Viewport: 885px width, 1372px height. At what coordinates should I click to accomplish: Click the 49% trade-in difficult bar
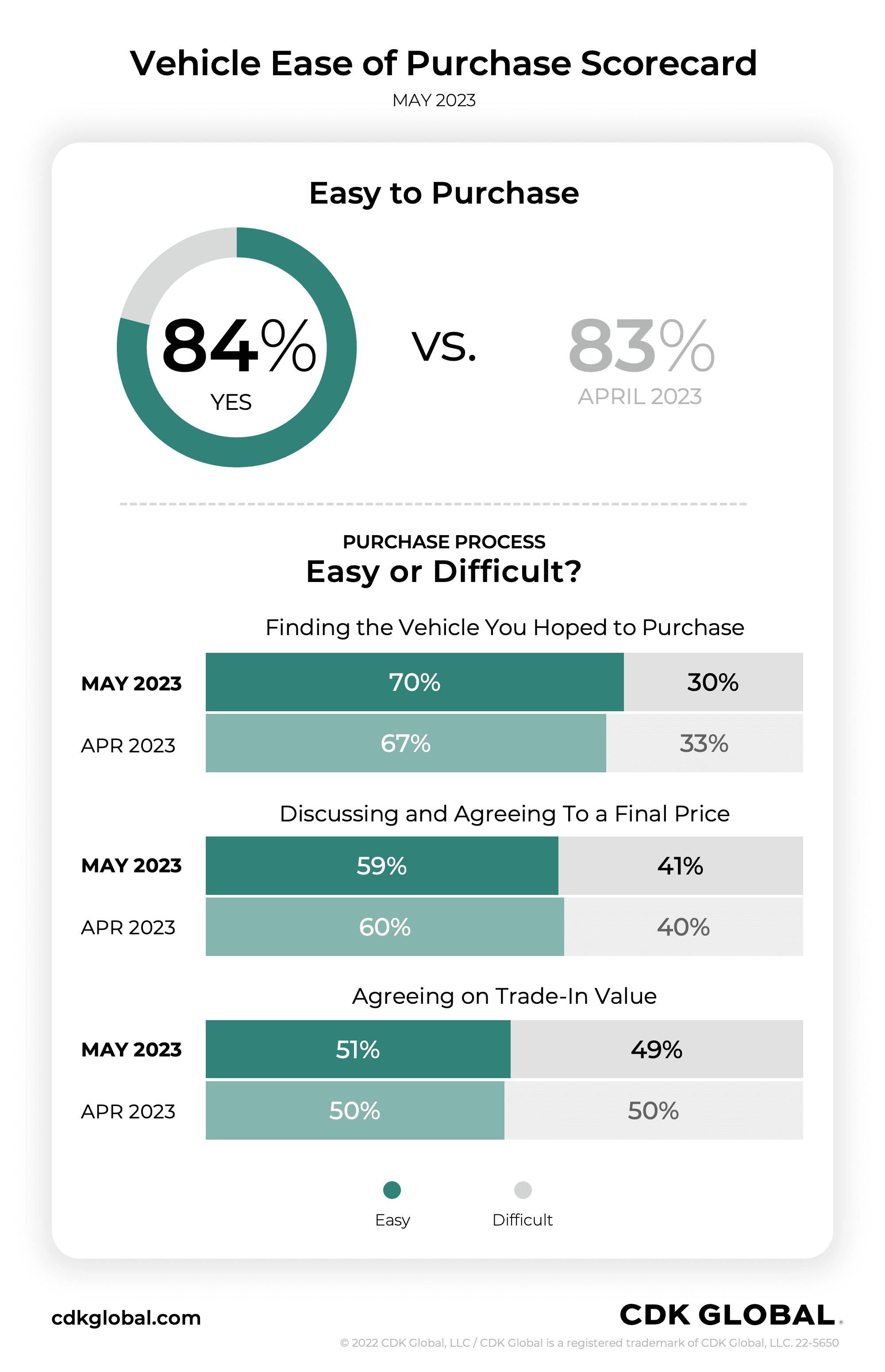coord(656,1049)
